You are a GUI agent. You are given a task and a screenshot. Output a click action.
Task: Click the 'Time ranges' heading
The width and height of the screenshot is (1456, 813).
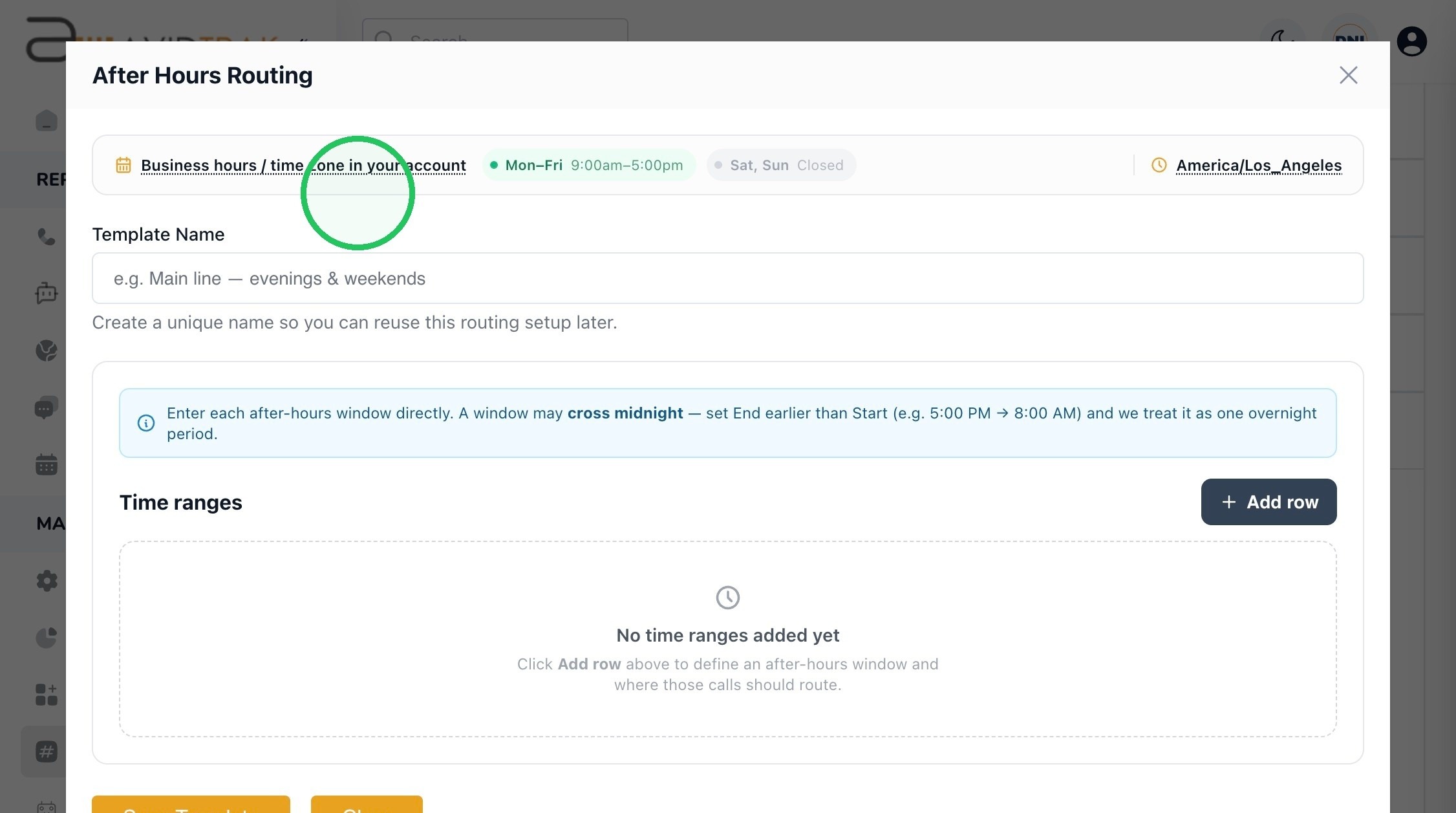coord(180,503)
